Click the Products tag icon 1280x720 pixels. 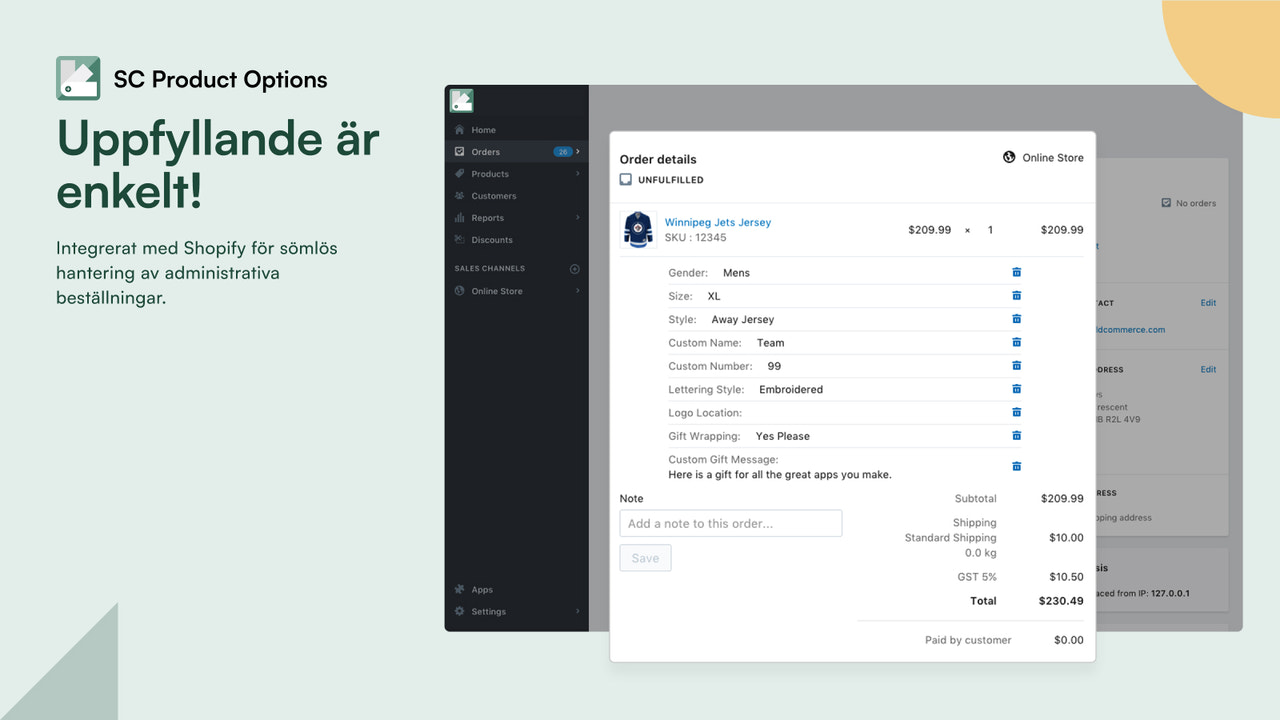tap(460, 174)
